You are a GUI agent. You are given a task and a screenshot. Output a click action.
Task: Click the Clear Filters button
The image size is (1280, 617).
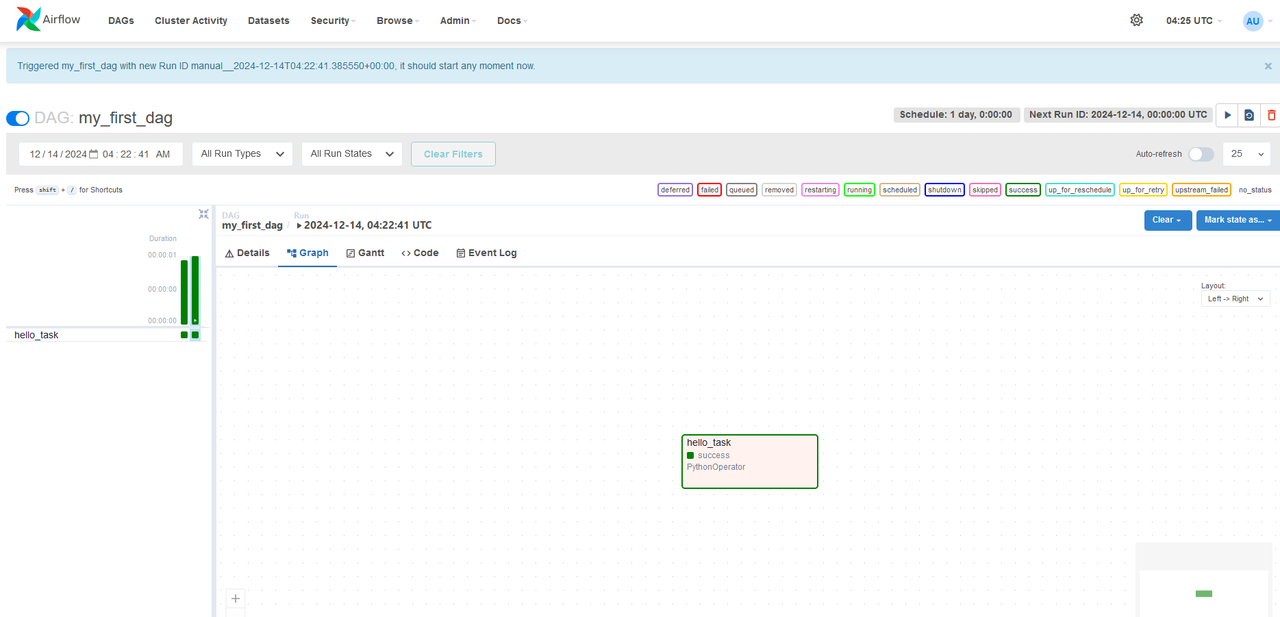coord(453,154)
